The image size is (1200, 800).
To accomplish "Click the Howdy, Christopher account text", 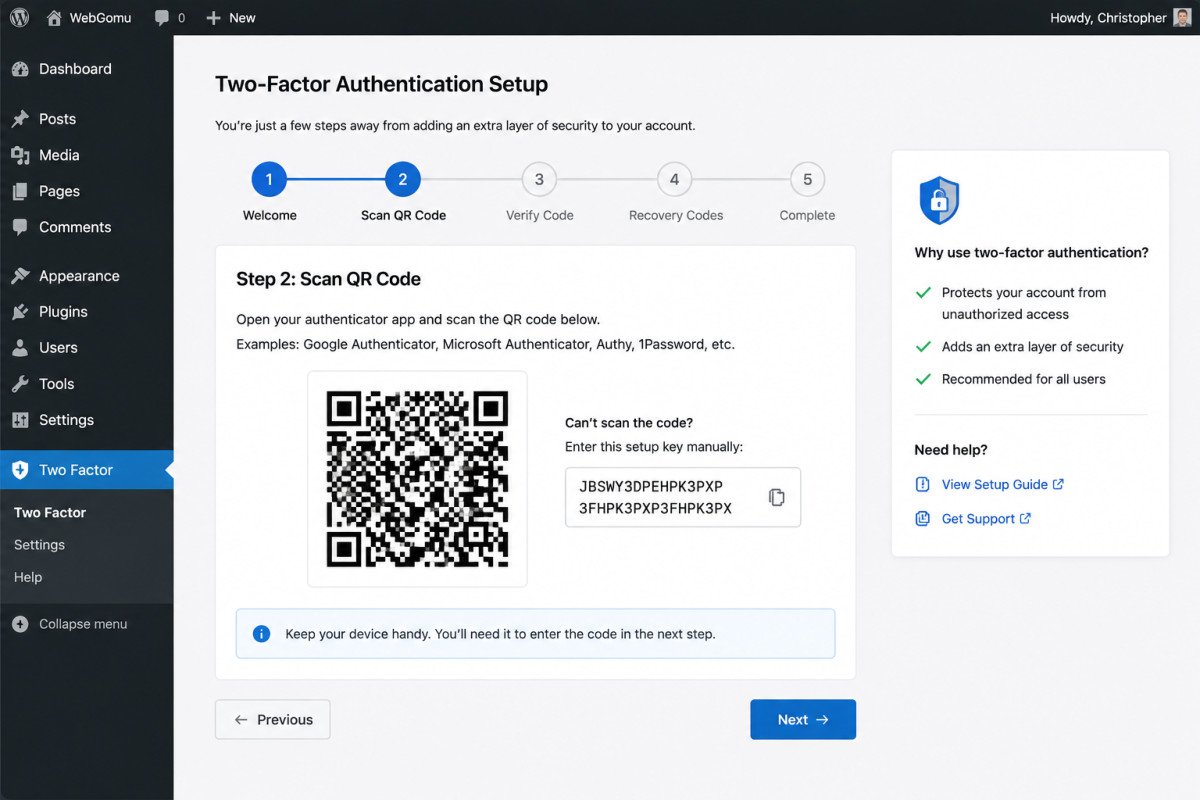I will [1108, 17].
